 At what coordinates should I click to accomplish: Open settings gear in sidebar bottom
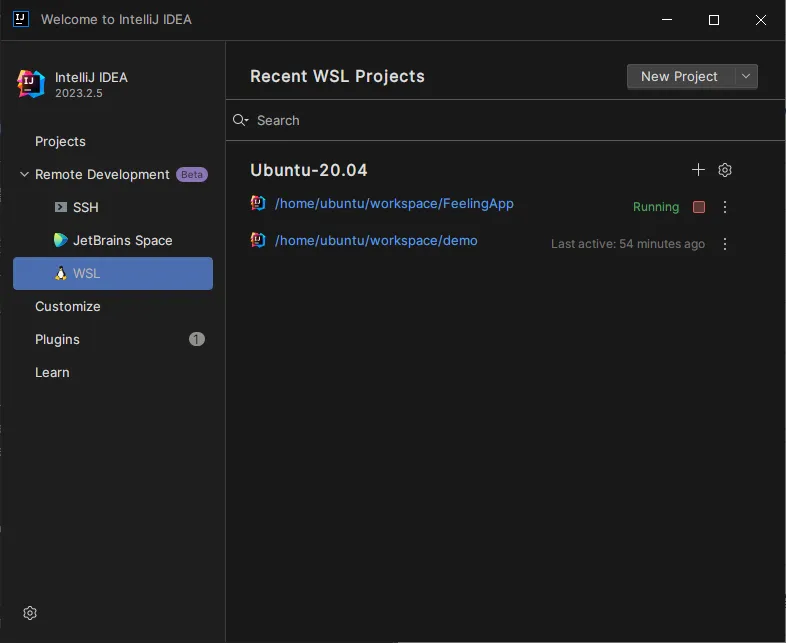tap(30, 613)
